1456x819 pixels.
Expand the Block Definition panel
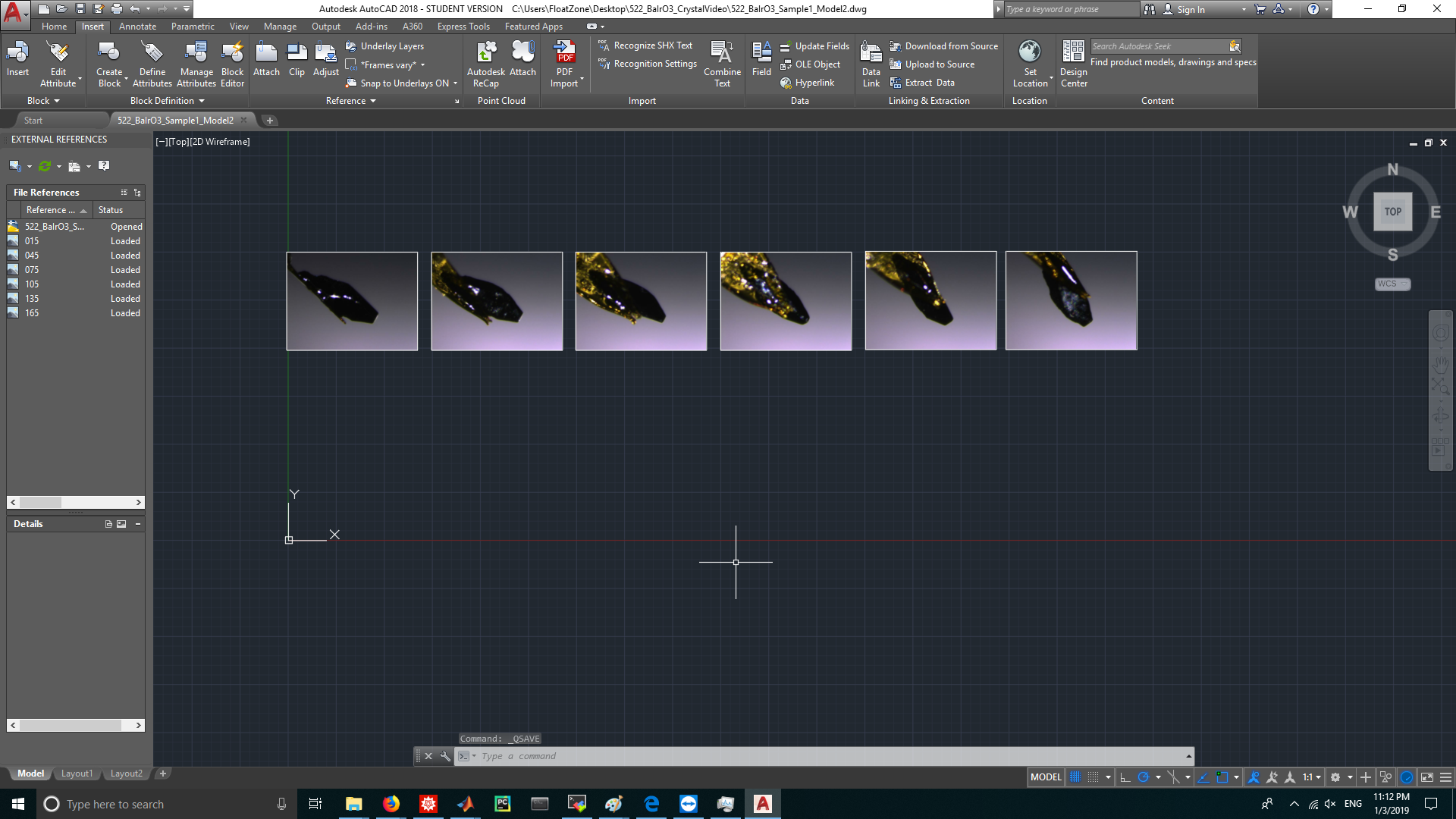(168, 101)
